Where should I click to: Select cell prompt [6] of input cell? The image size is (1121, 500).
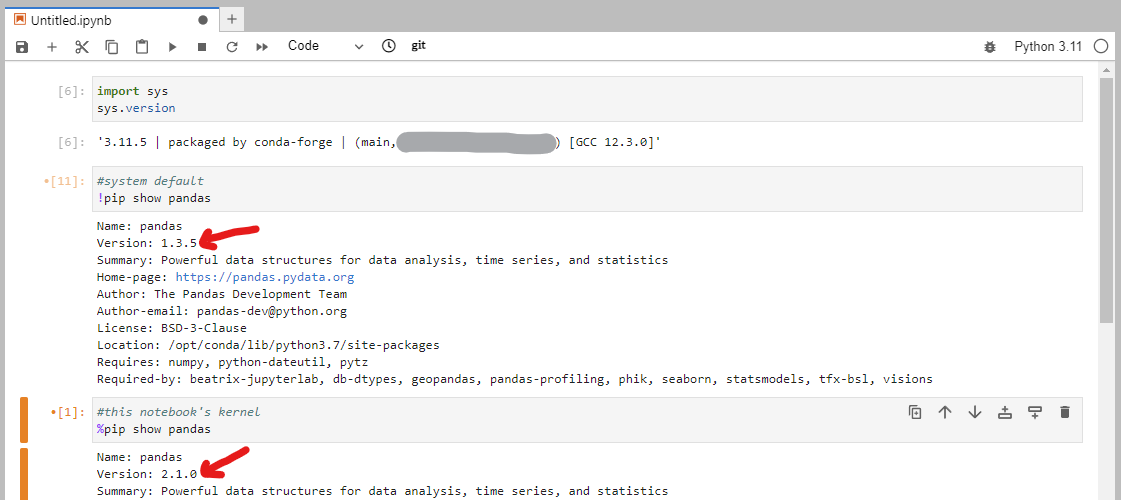(x=71, y=92)
